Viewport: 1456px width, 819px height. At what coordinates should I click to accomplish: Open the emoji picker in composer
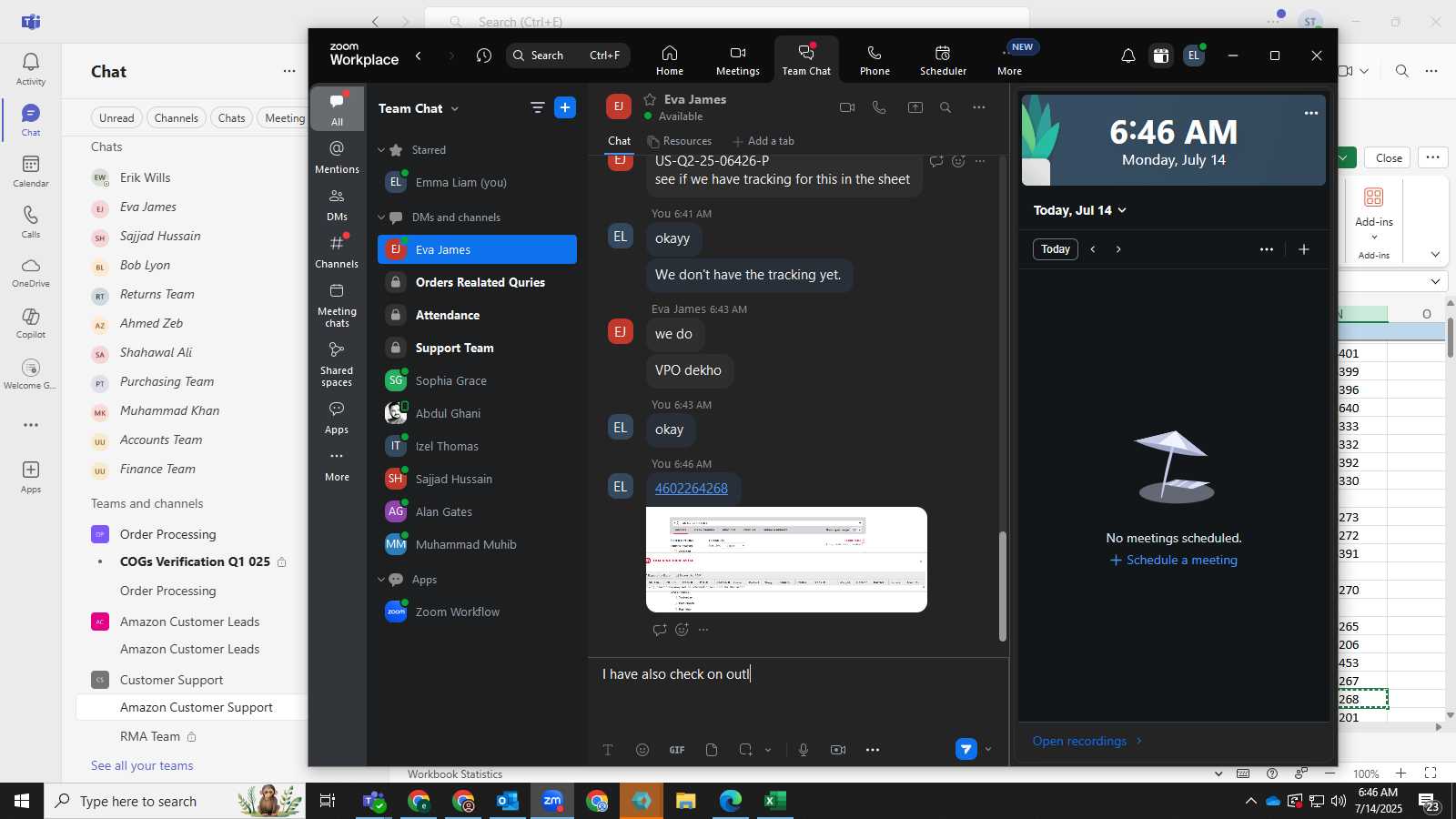[x=642, y=750]
